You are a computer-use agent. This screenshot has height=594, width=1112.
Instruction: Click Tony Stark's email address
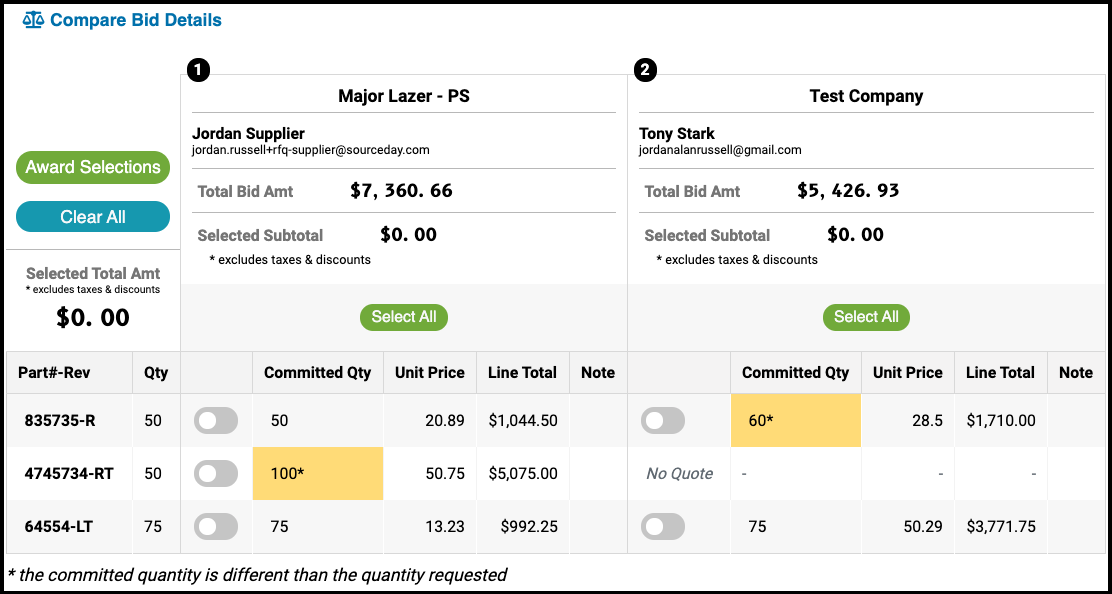721,150
